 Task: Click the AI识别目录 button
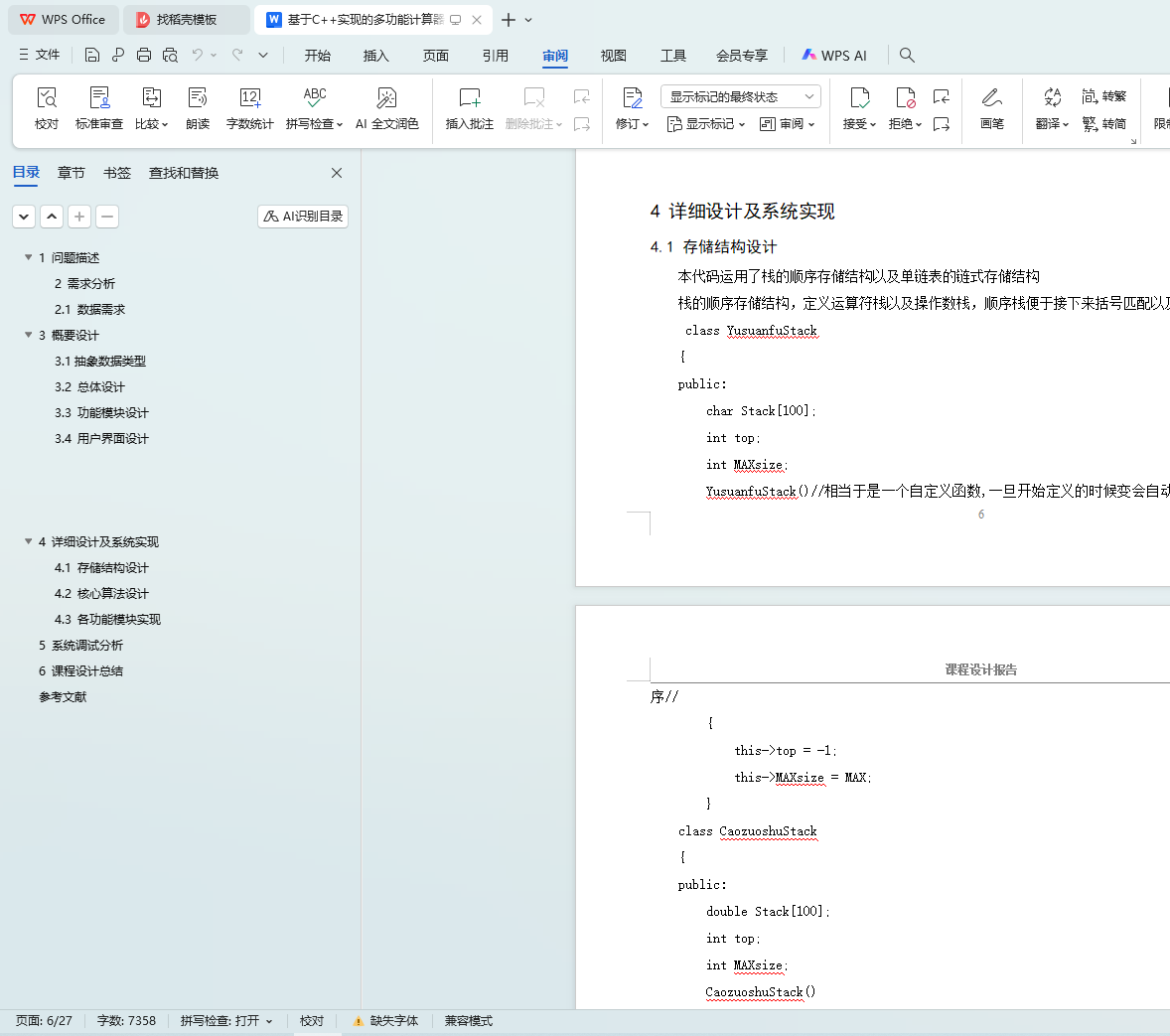coord(303,217)
